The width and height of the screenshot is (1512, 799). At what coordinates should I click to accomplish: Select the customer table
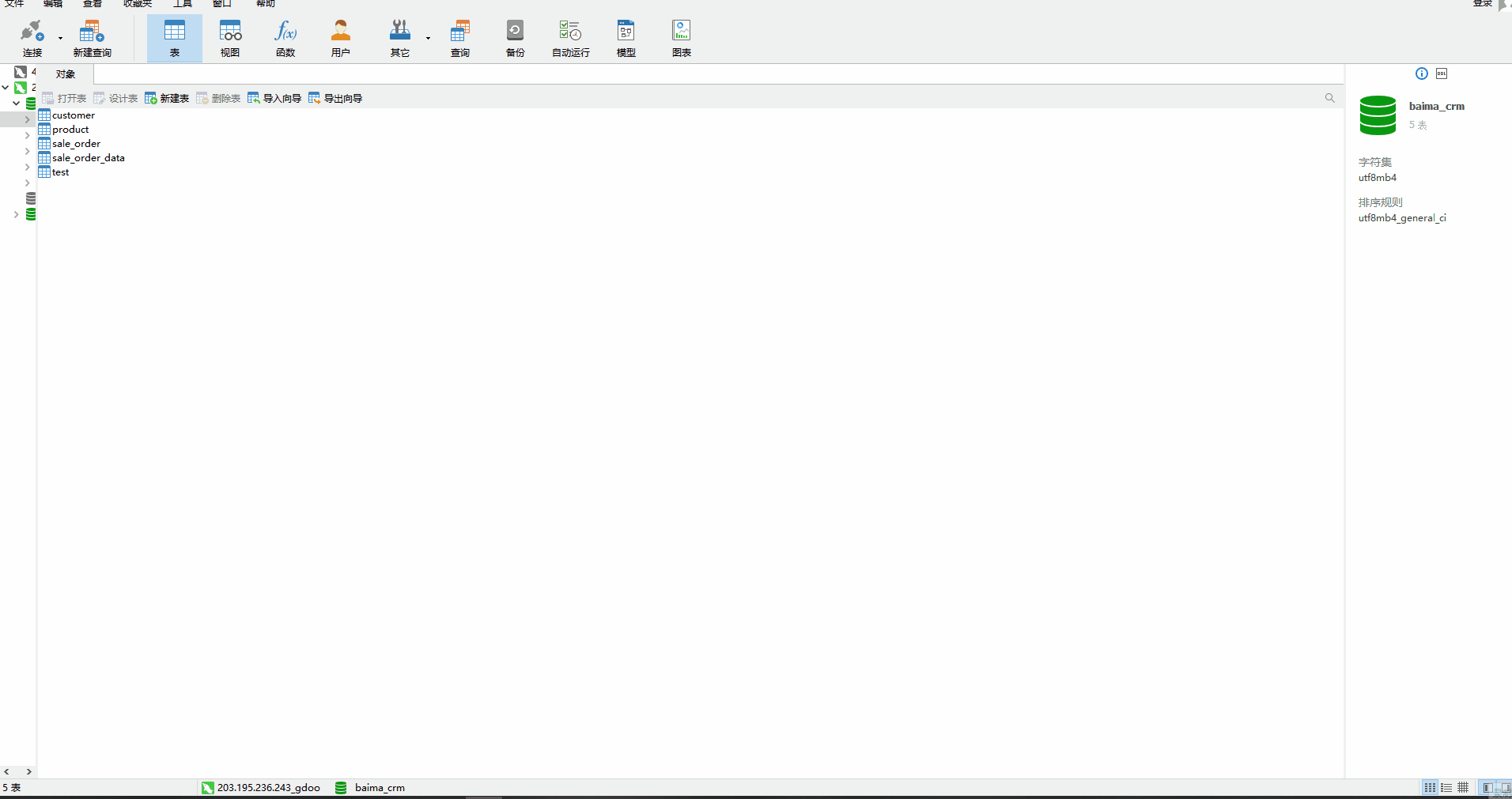pos(66,115)
